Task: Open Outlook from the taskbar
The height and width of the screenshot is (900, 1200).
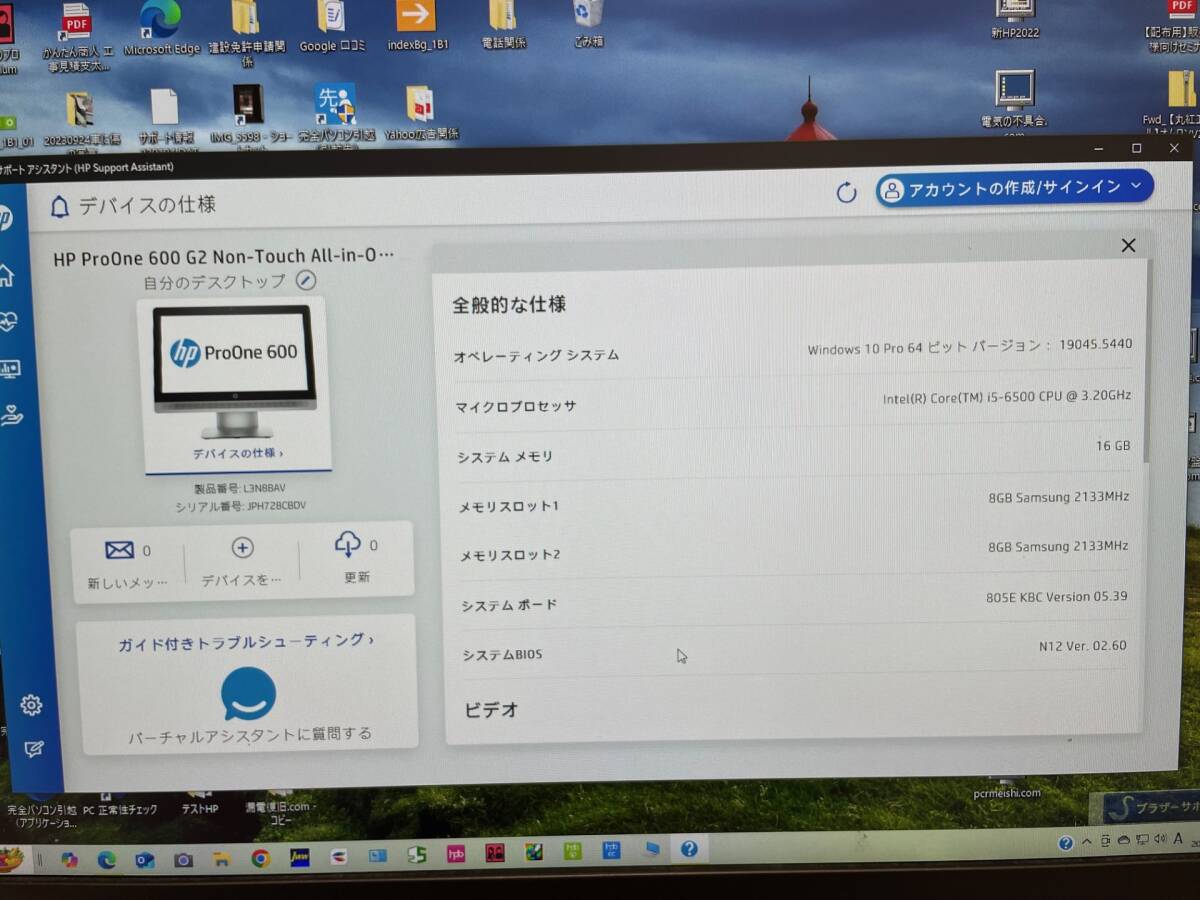Action: (x=145, y=859)
